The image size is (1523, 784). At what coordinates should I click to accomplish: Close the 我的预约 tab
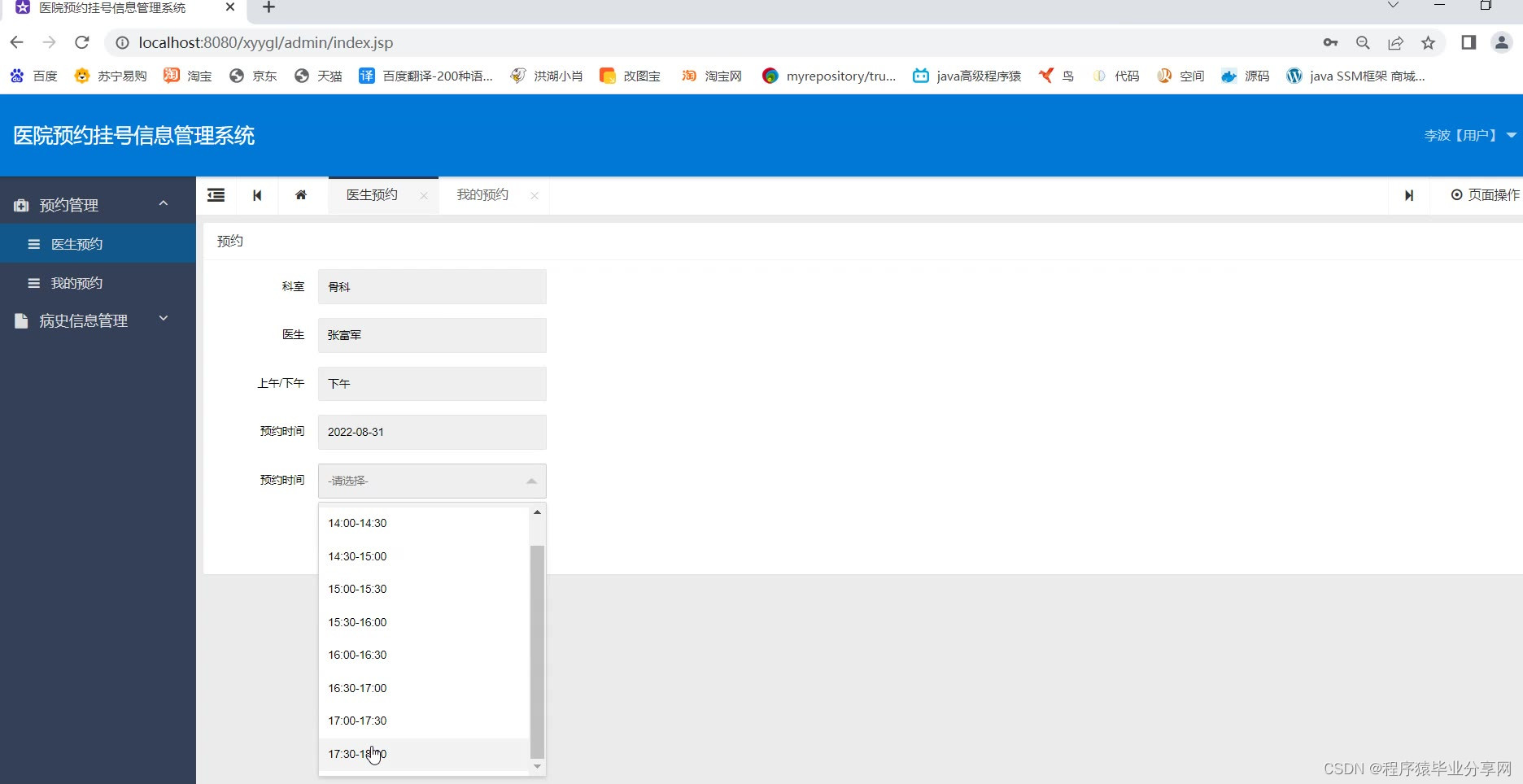(x=535, y=195)
